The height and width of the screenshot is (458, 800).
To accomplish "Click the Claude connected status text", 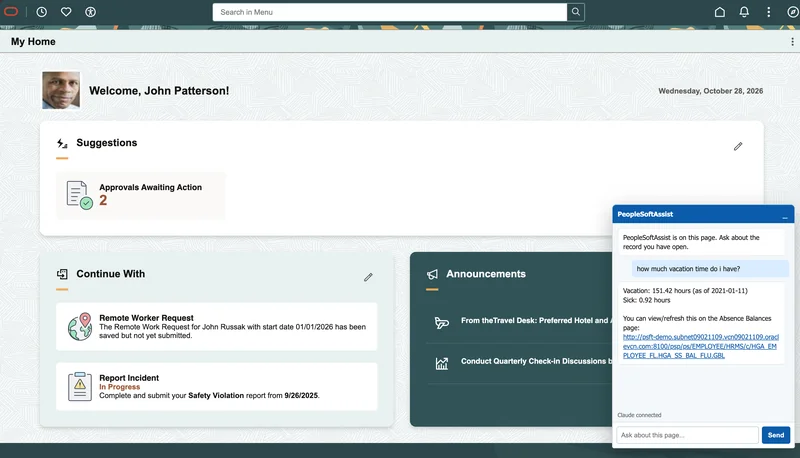I will click(639, 415).
